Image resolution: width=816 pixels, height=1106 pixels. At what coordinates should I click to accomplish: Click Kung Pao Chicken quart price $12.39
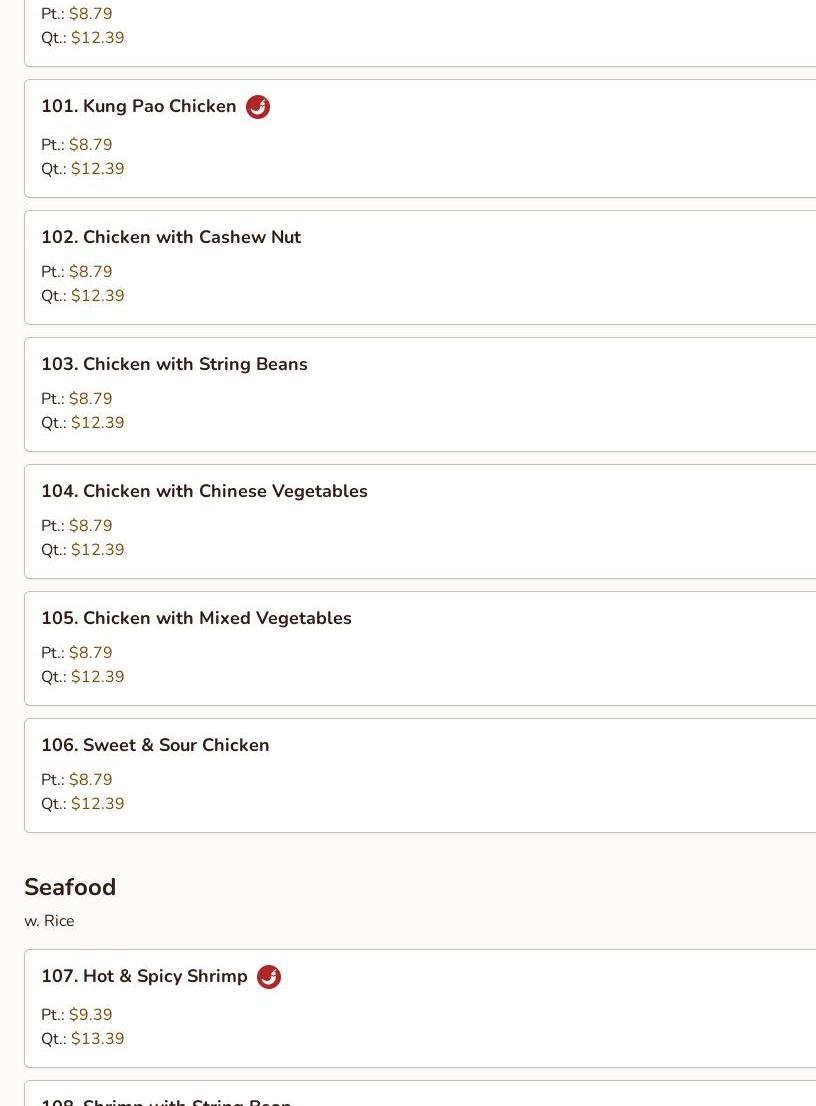click(97, 169)
